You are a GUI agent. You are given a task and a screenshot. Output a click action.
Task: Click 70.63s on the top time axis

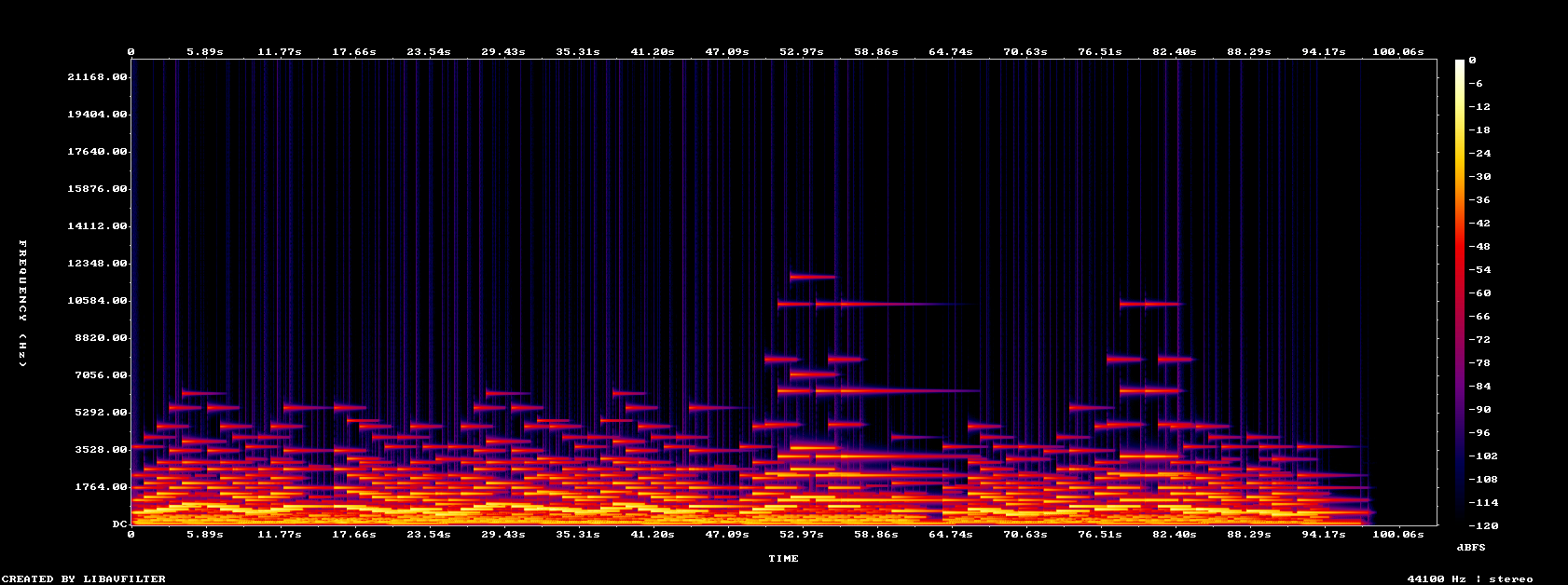[1025, 52]
